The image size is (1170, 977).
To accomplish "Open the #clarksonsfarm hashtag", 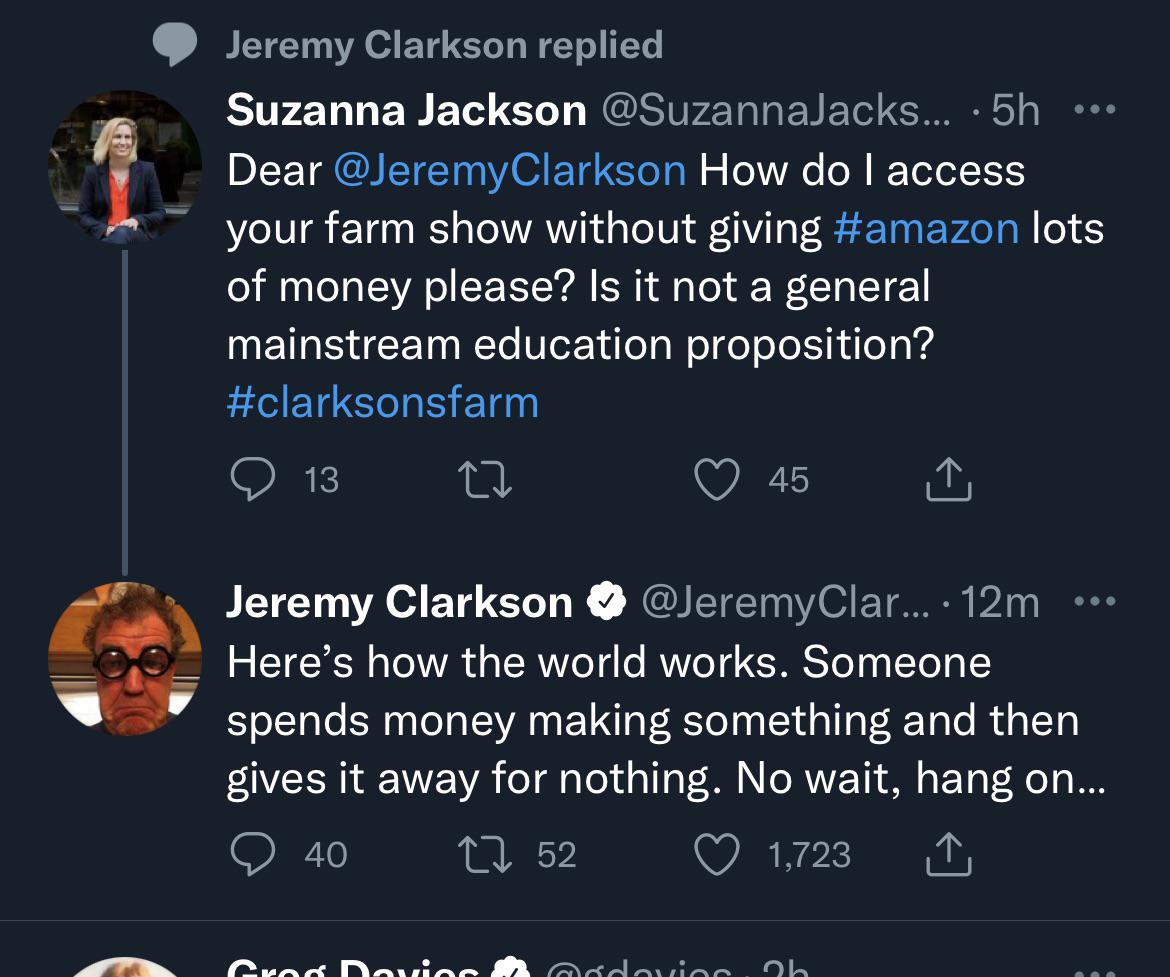I will tap(383, 403).
